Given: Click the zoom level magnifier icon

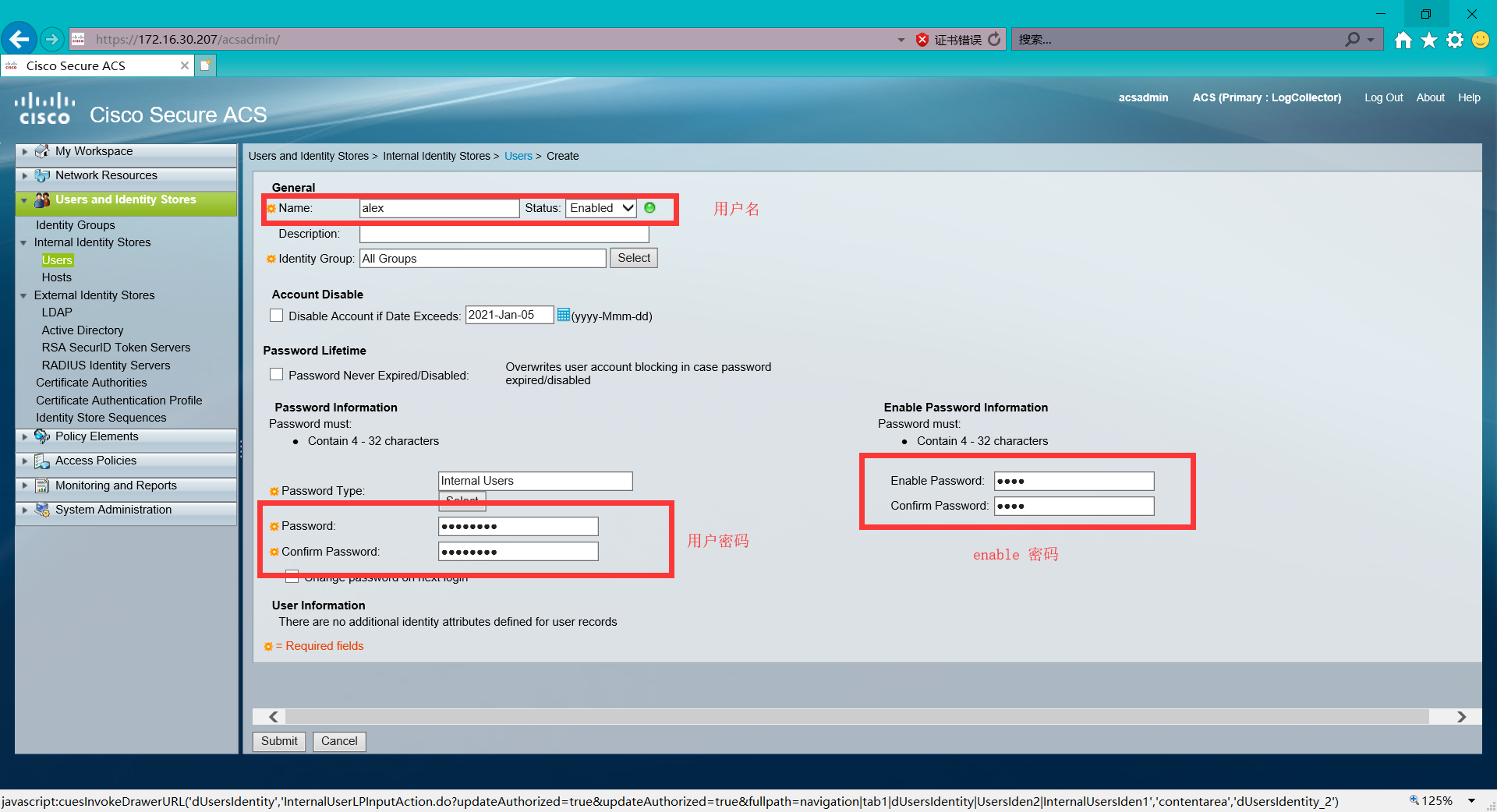Looking at the screenshot, I should point(1414,800).
